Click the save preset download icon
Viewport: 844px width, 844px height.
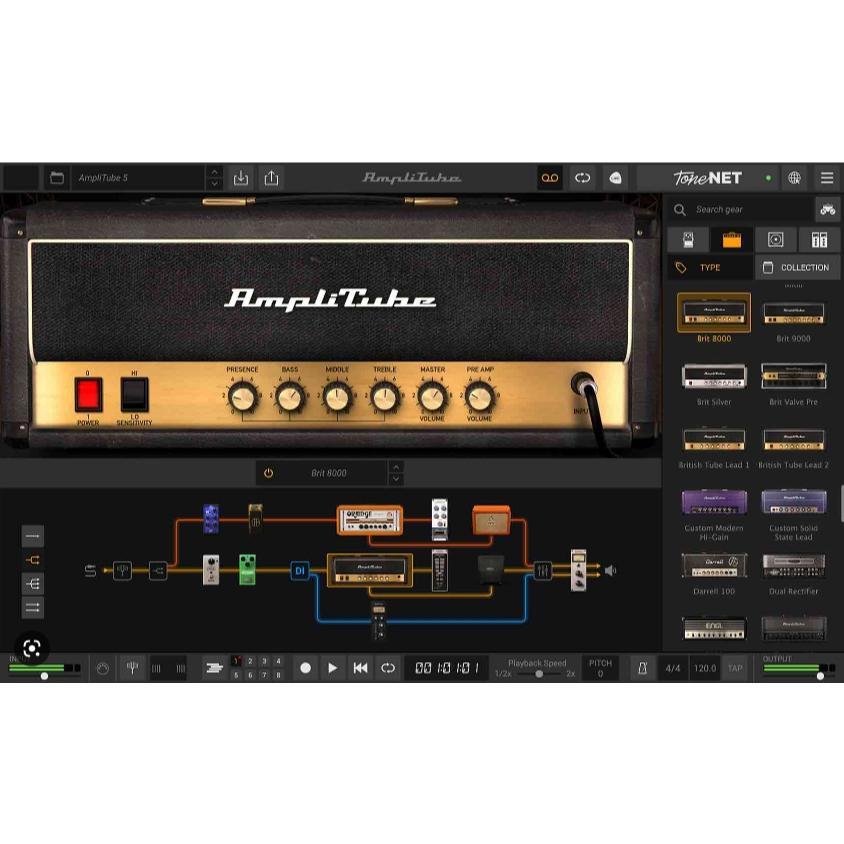pyautogui.click(x=241, y=178)
